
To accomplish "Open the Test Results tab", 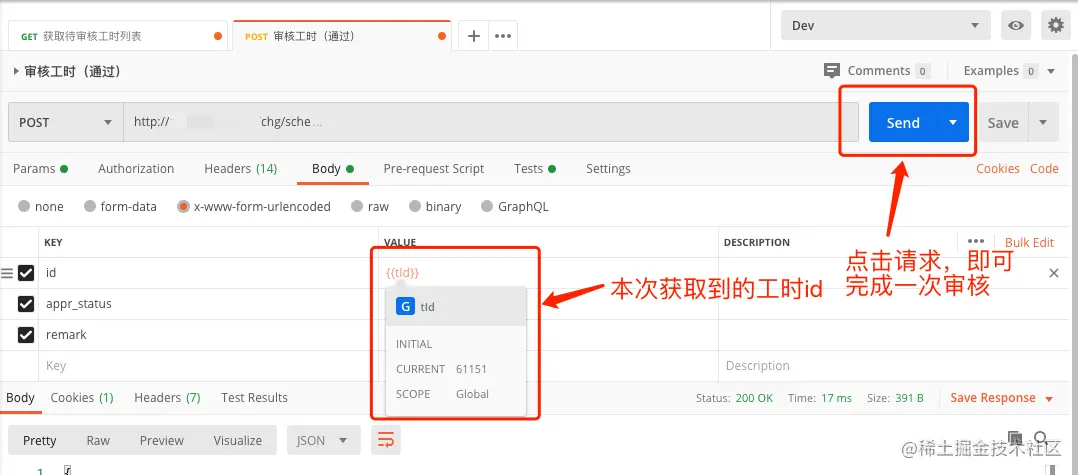I will [x=254, y=397].
